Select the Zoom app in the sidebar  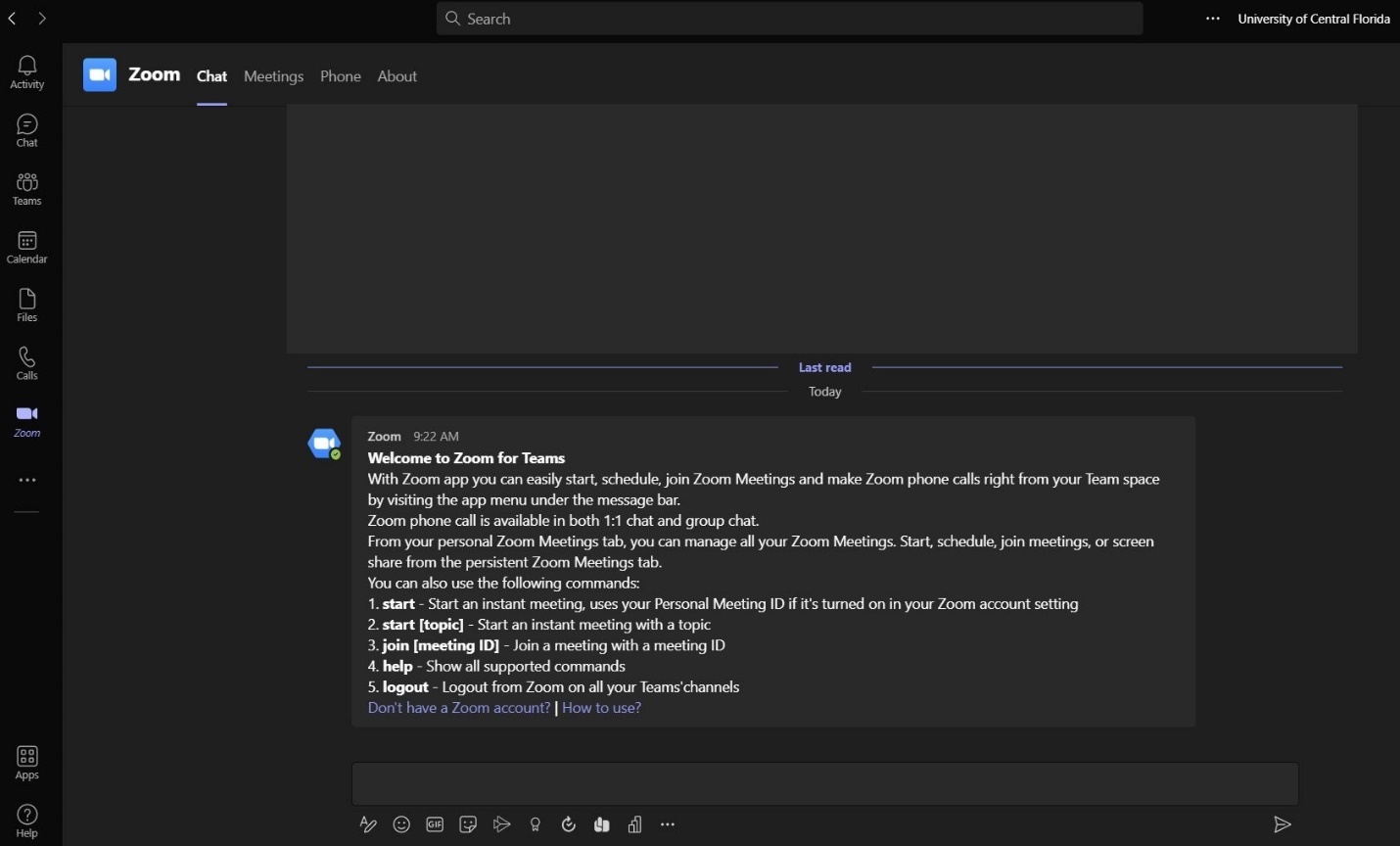[27, 421]
